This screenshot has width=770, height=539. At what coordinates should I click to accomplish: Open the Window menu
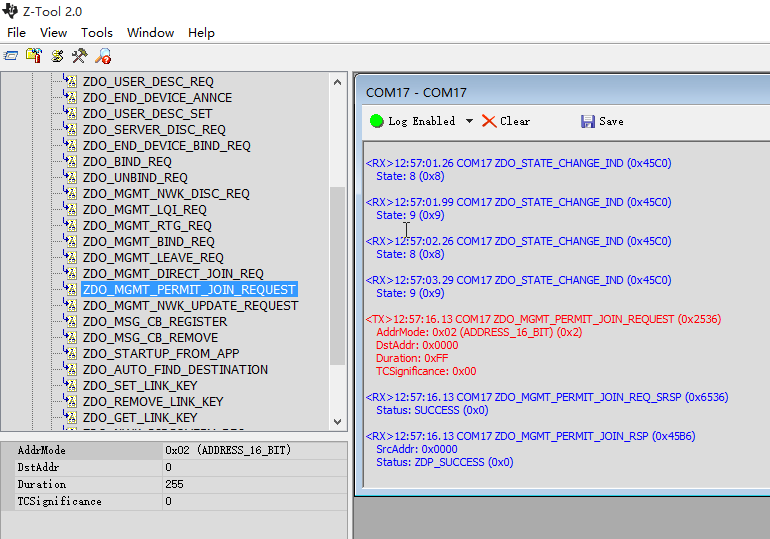[x=150, y=33]
